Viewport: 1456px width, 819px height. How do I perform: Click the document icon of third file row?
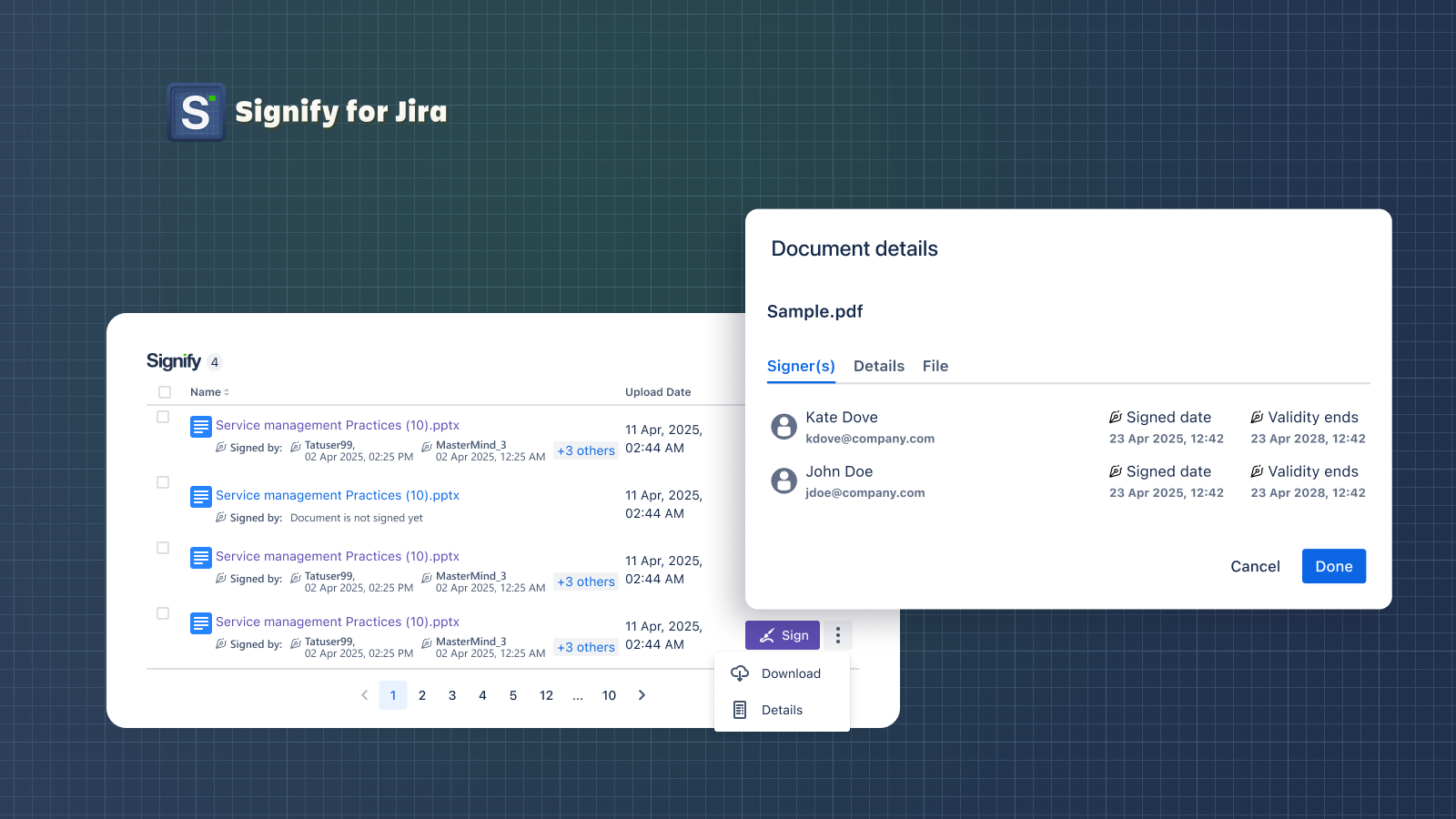tap(201, 557)
